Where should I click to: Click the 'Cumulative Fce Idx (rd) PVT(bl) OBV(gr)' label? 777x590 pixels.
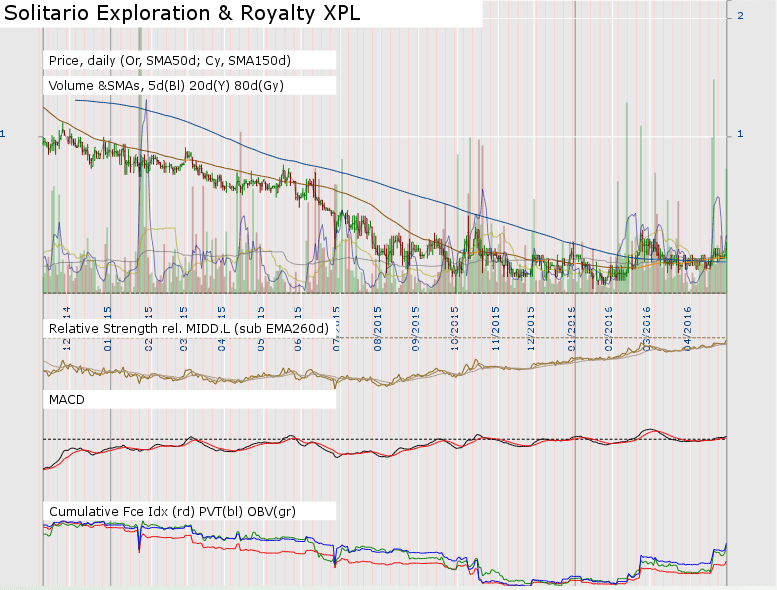coord(172,512)
